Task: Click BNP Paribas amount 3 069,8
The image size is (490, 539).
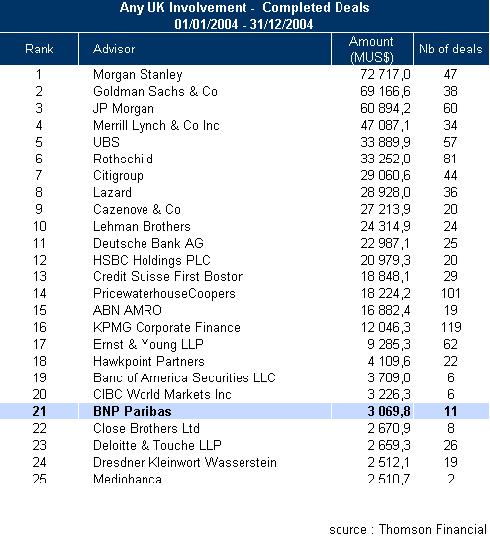Action: coord(389,411)
